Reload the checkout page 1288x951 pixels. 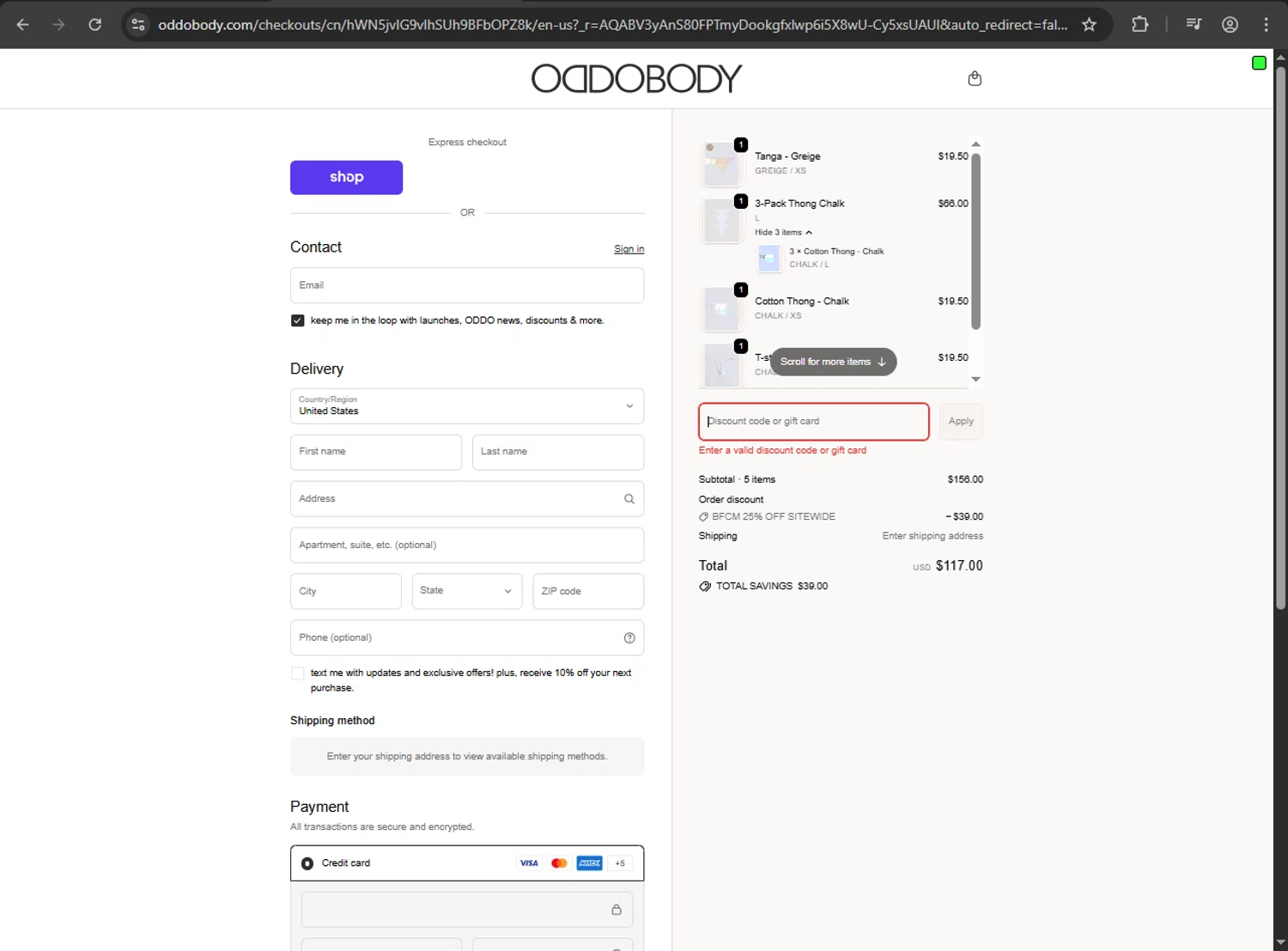[x=95, y=25]
